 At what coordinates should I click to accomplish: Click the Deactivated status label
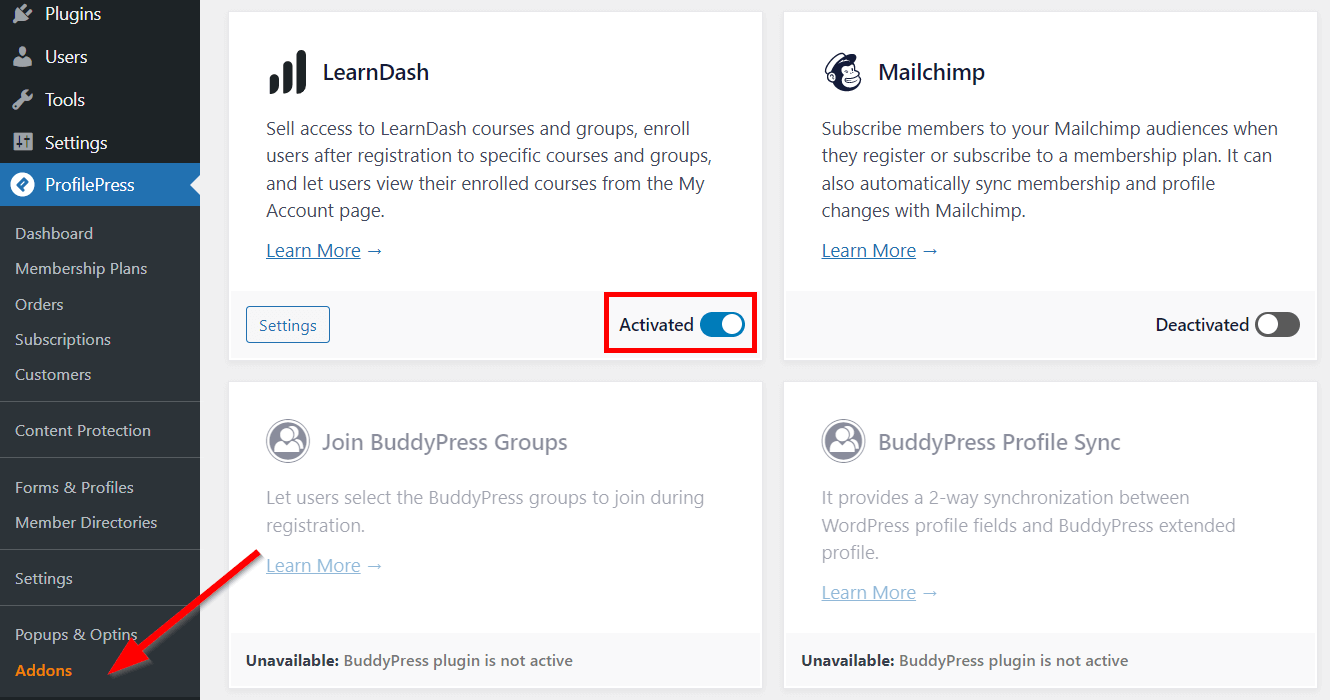pyautogui.click(x=1202, y=324)
